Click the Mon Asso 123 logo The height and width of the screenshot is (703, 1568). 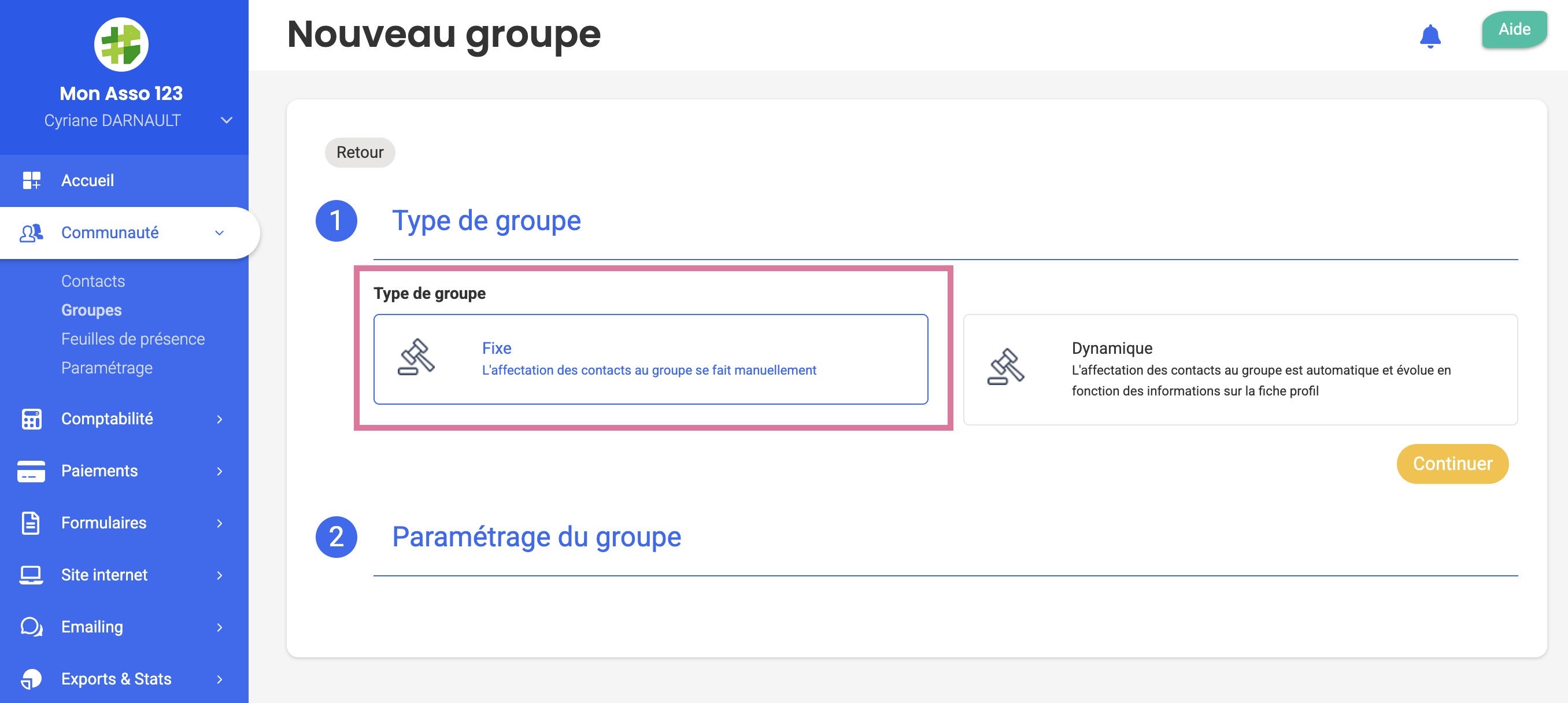(121, 43)
